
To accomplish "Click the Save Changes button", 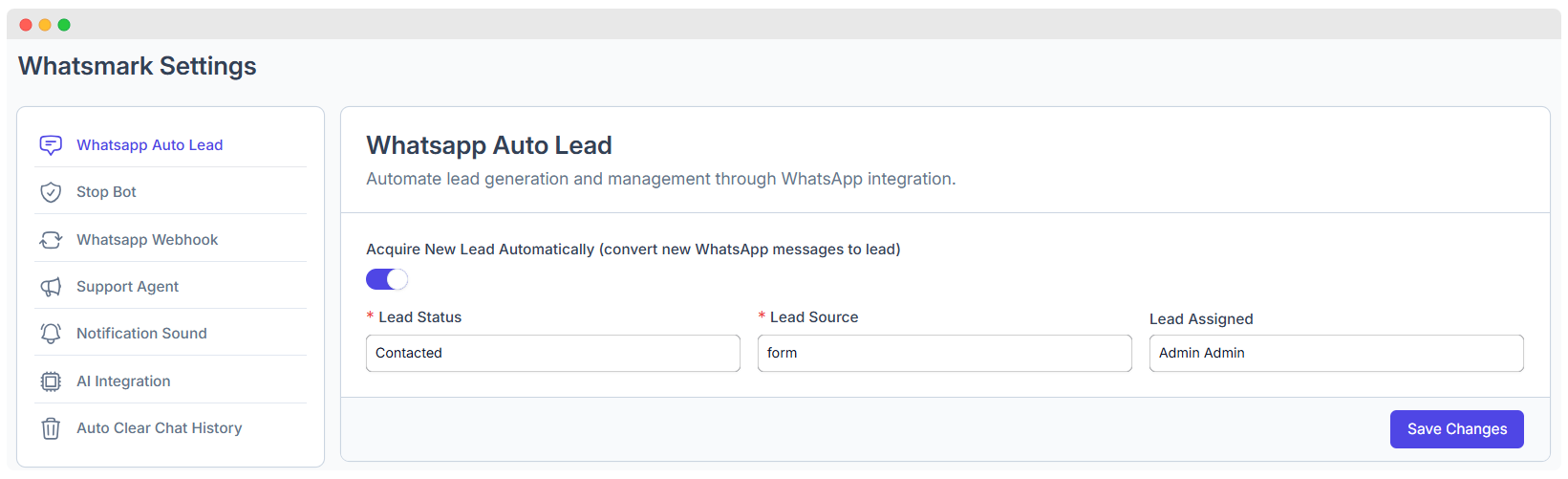I will (x=1457, y=429).
